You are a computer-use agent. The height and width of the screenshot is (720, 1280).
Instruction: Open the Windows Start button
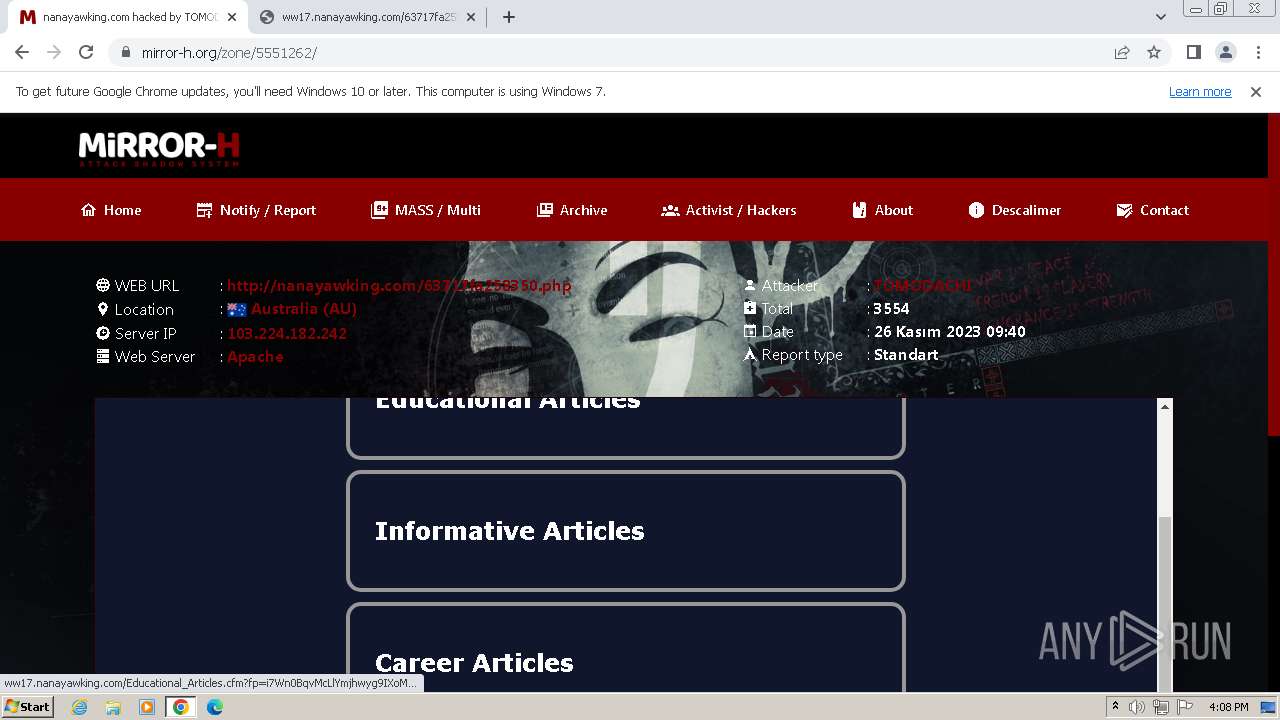point(27,707)
